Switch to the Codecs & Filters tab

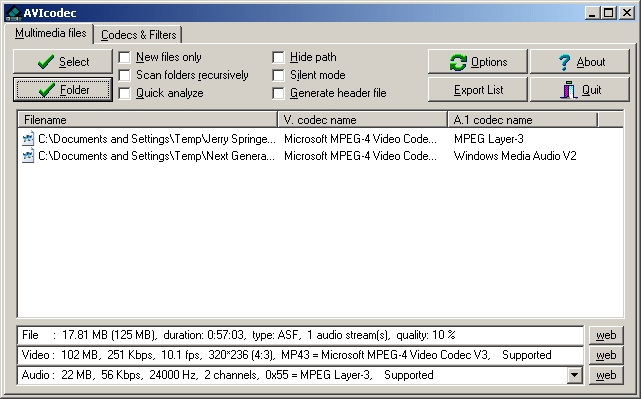139,35
